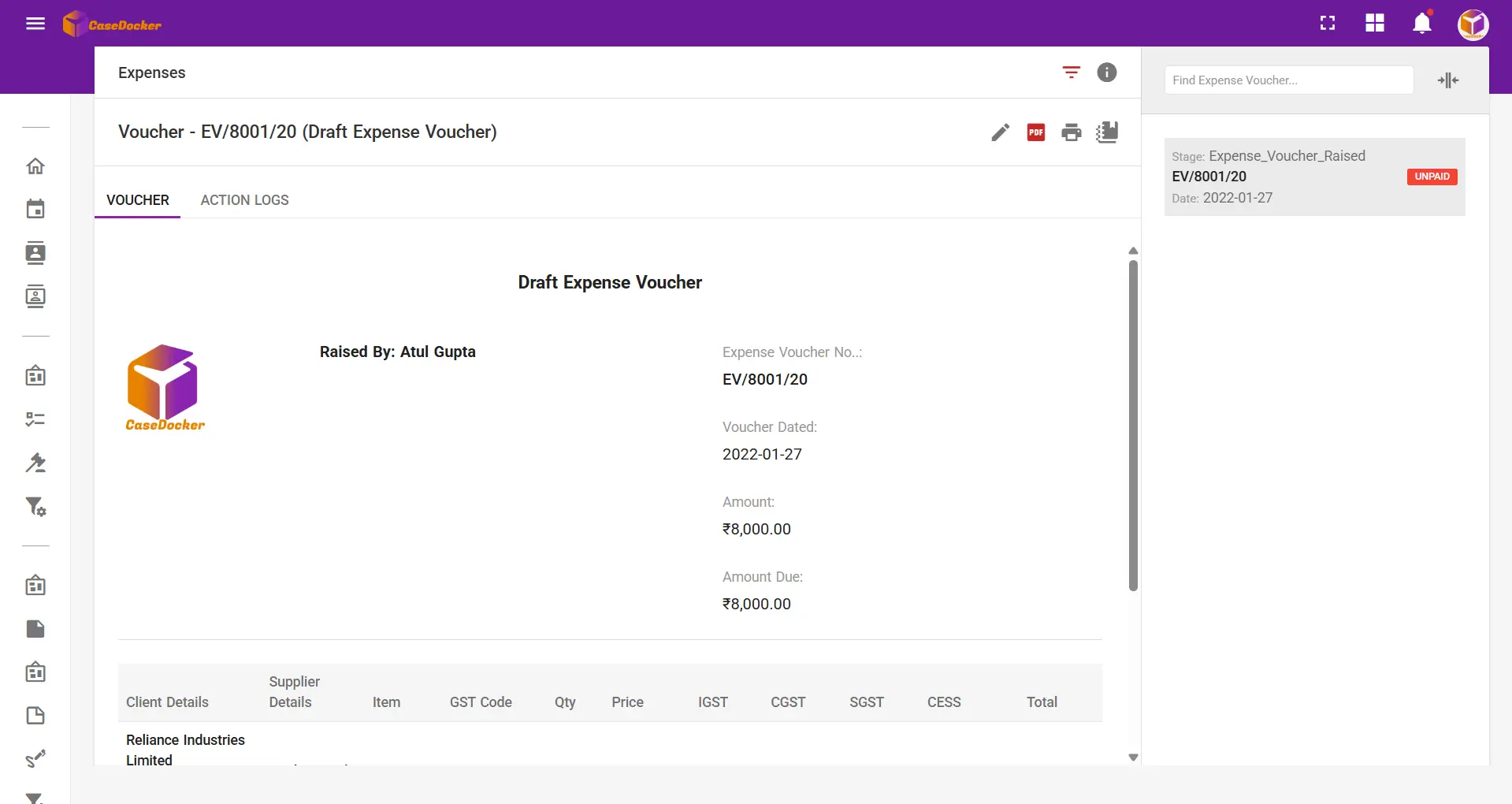
Task: Open the outlined document sidebar icon
Action: click(35, 716)
